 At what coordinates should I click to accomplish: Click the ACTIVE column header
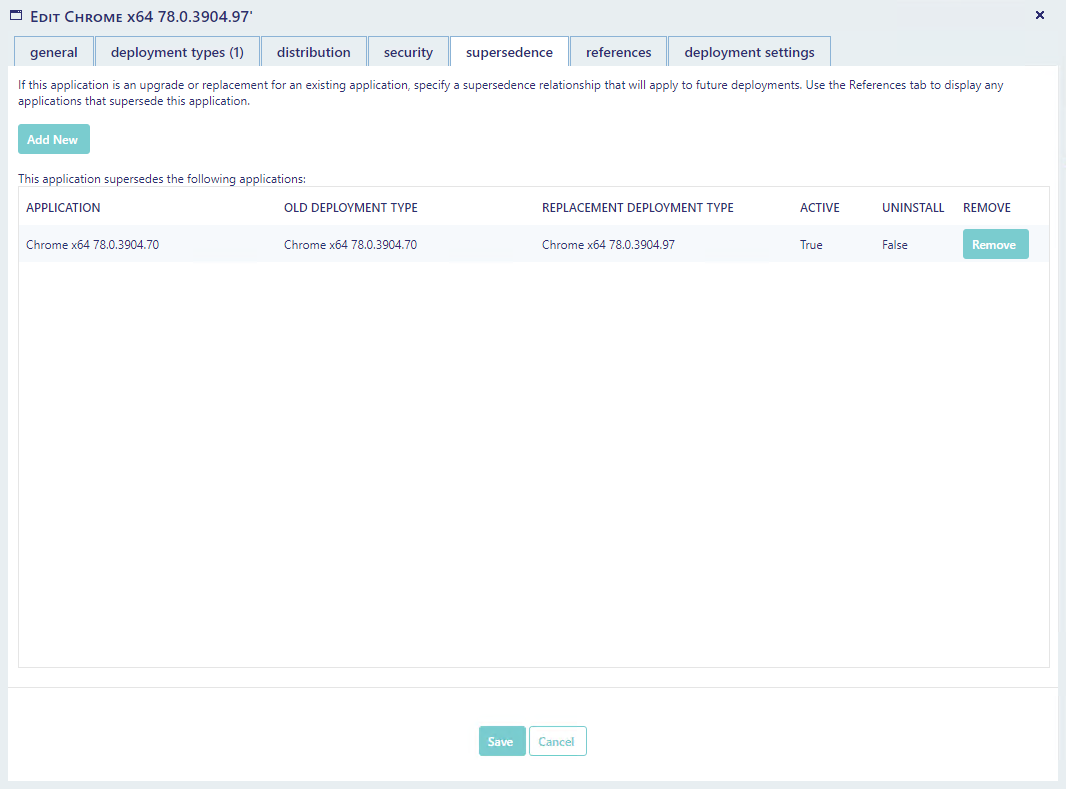(819, 208)
